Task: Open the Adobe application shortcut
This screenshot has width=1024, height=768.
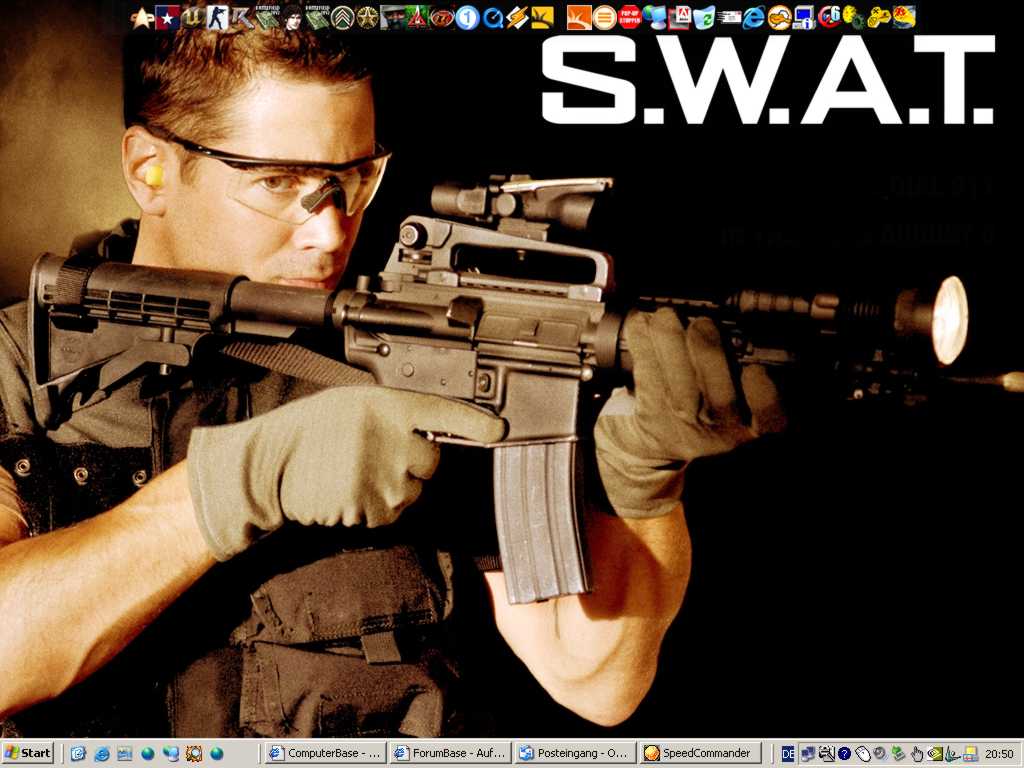Action: click(679, 18)
